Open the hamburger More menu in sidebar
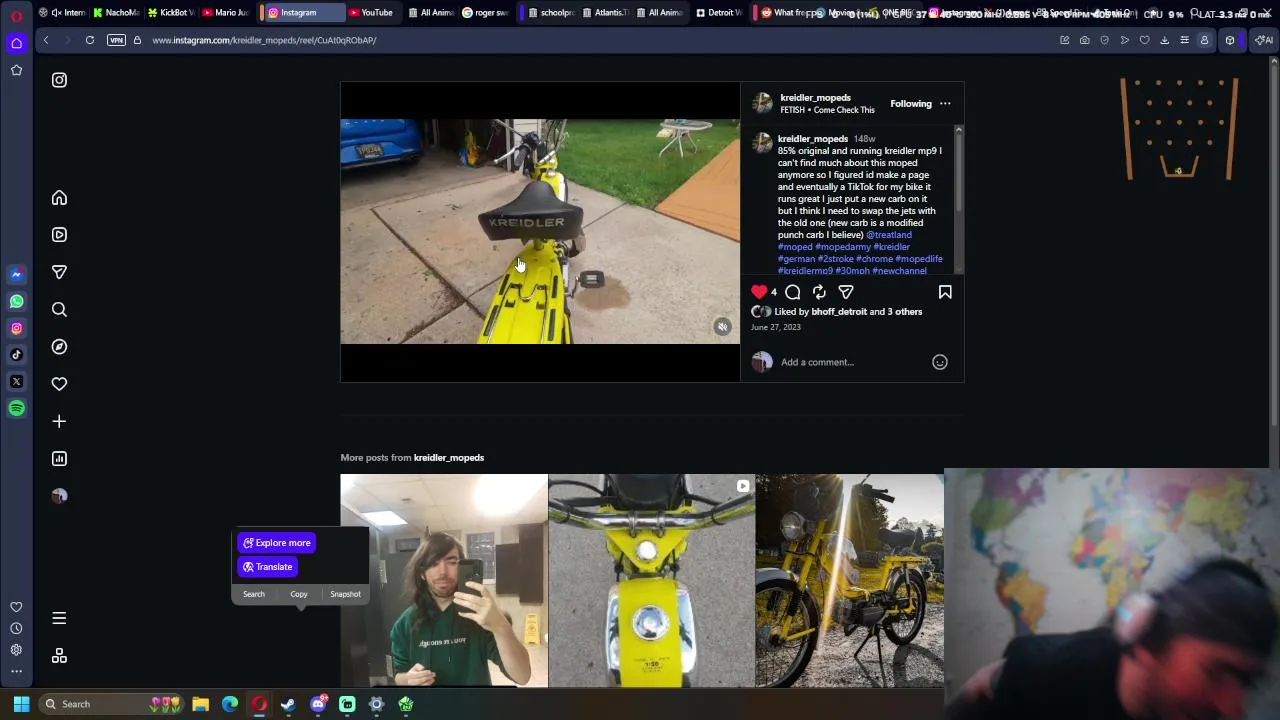This screenshot has width=1280, height=720. coord(59,619)
